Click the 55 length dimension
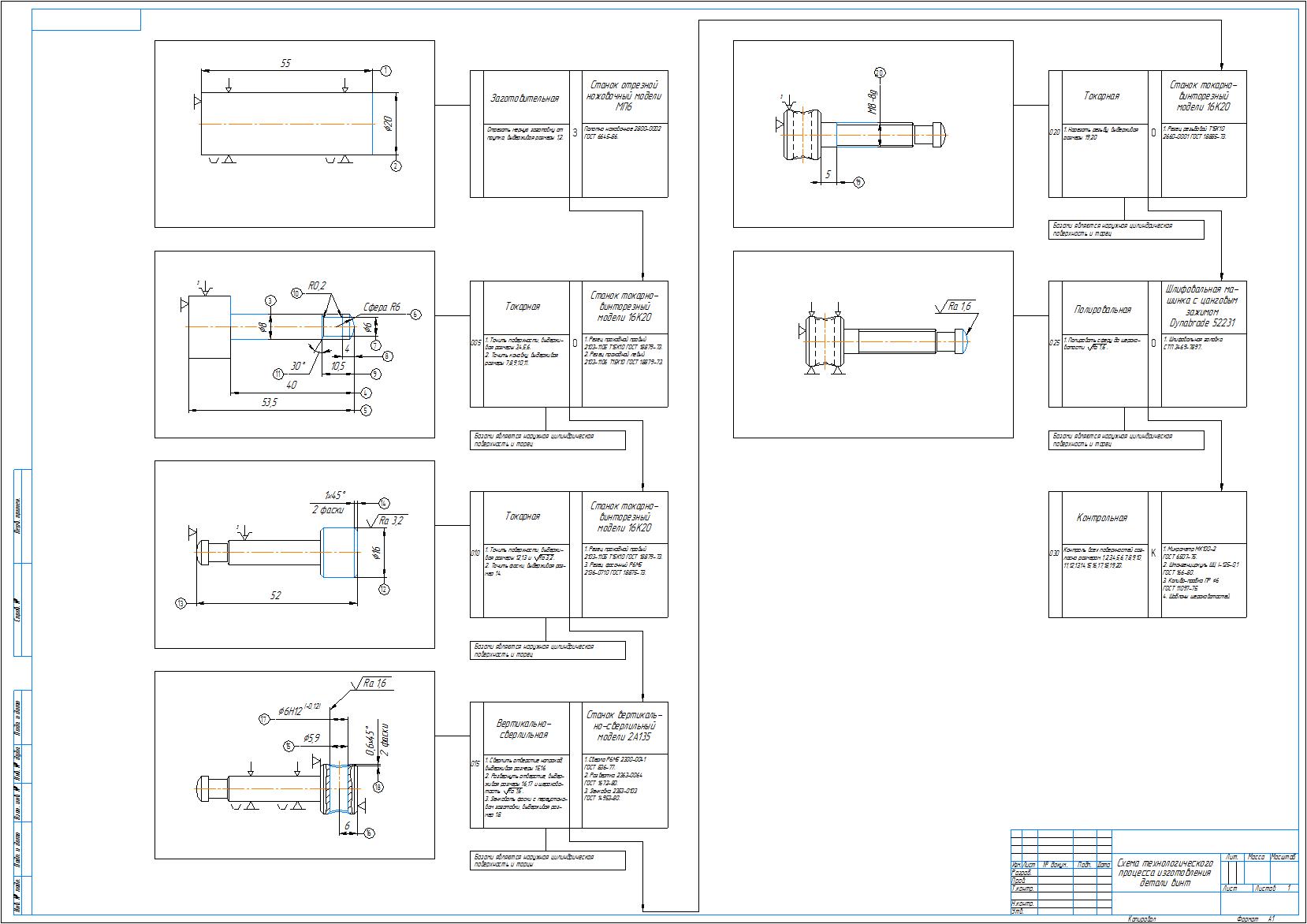Image resolution: width=1307 pixels, height=924 pixels. (285, 63)
